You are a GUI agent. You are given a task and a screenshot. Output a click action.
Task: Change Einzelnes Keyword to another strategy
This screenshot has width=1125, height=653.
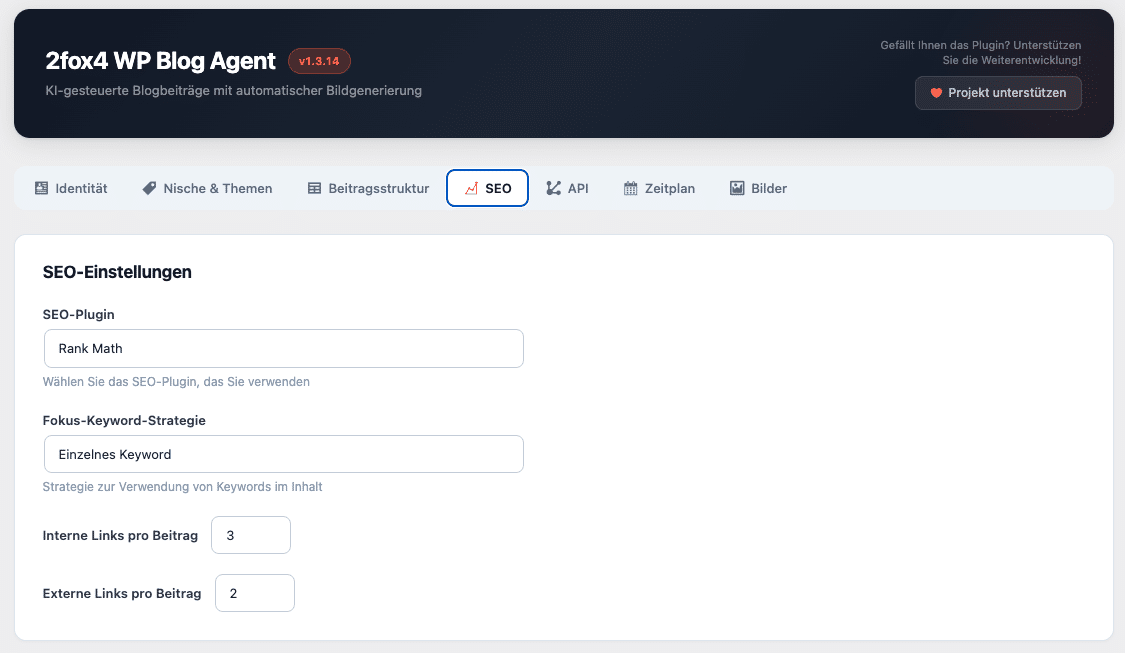click(283, 454)
